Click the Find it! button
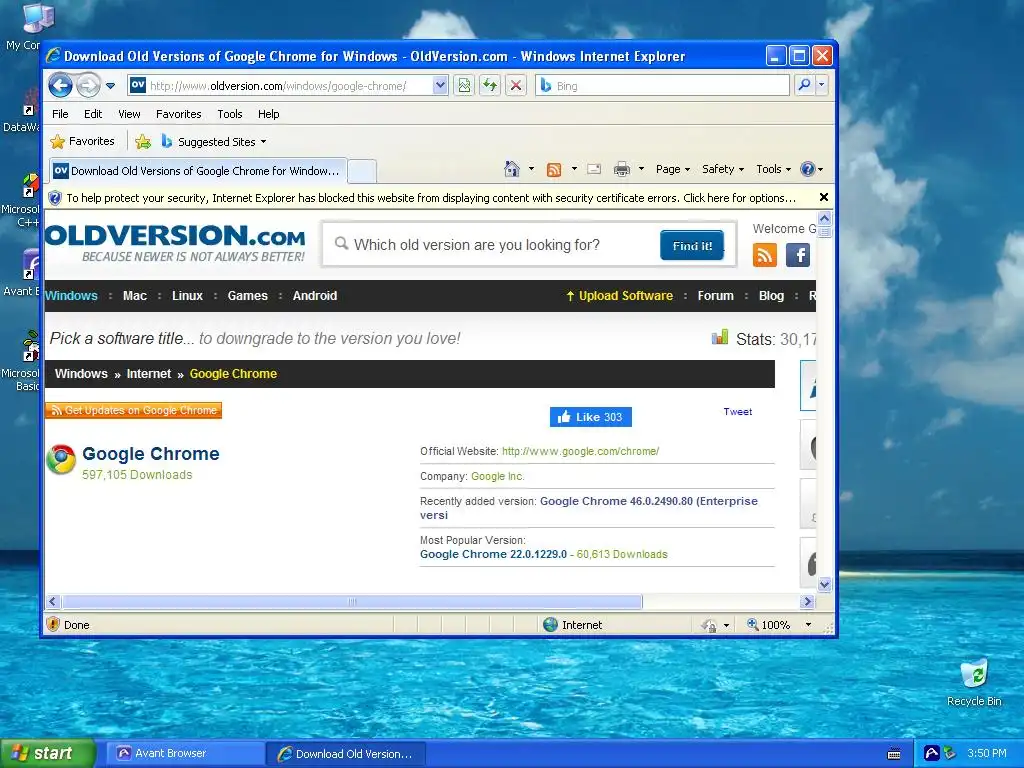 point(692,246)
